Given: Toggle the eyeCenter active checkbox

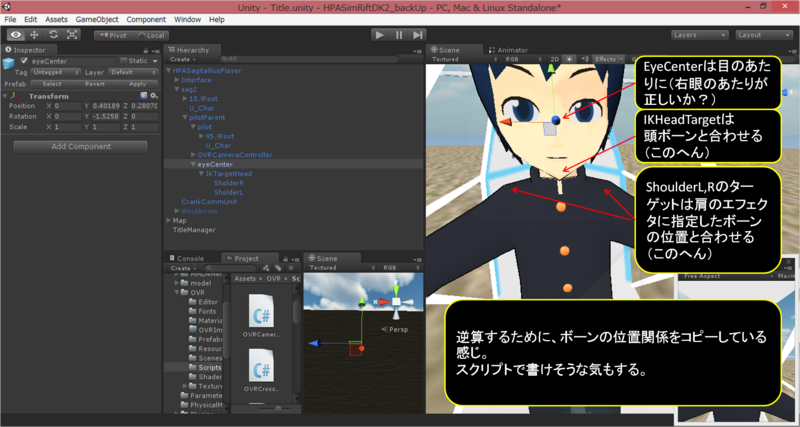Looking at the screenshot, I should click(x=23, y=61).
